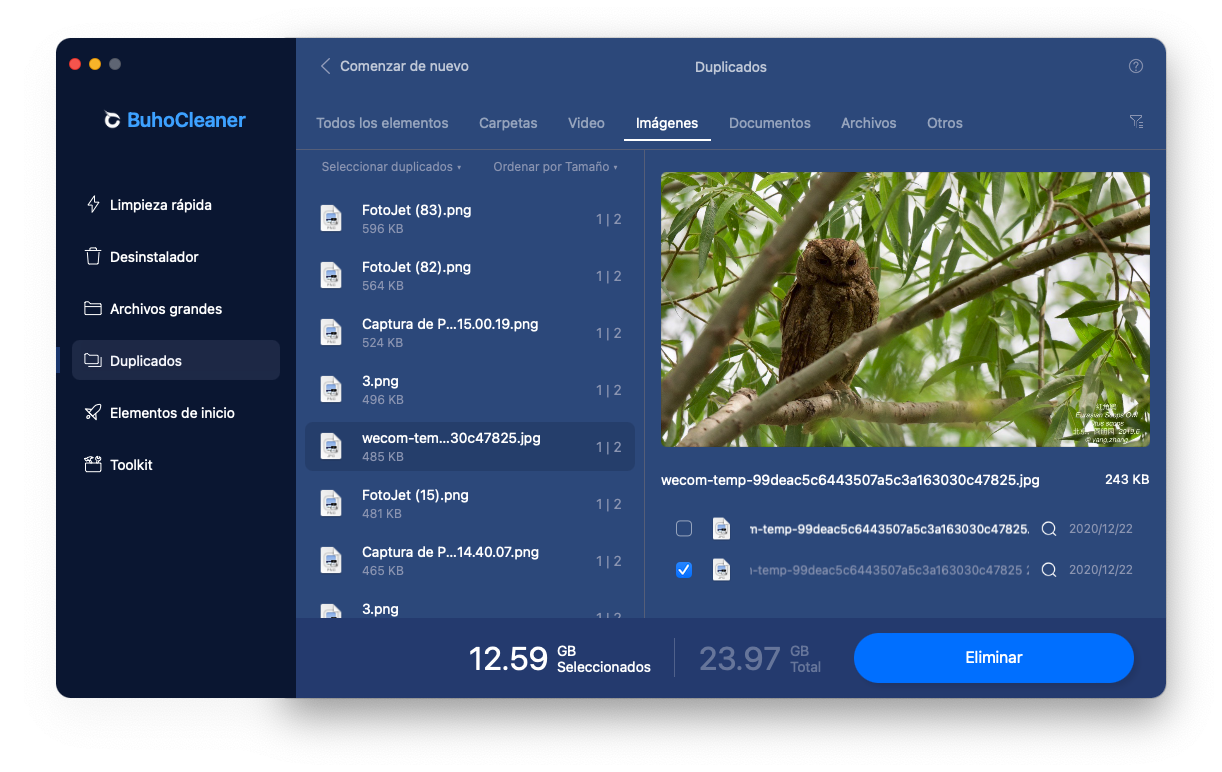This screenshot has height=772, width=1222.
Task: Open Archivos grandes in sidebar
Action: (176, 308)
